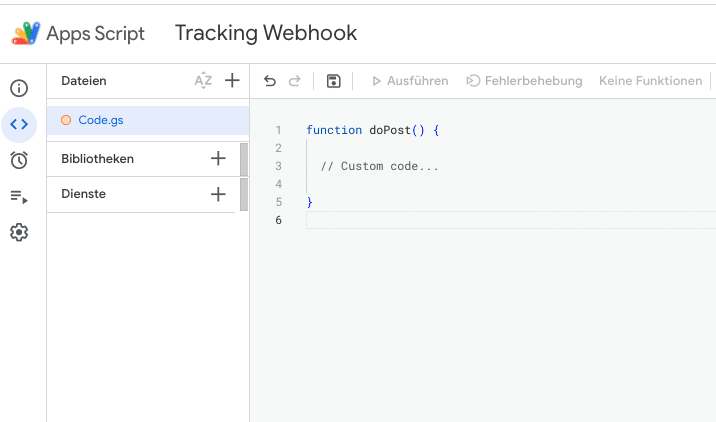Click the // Custom code... comment
Image resolution: width=716 pixels, height=422 pixels.
379,166
